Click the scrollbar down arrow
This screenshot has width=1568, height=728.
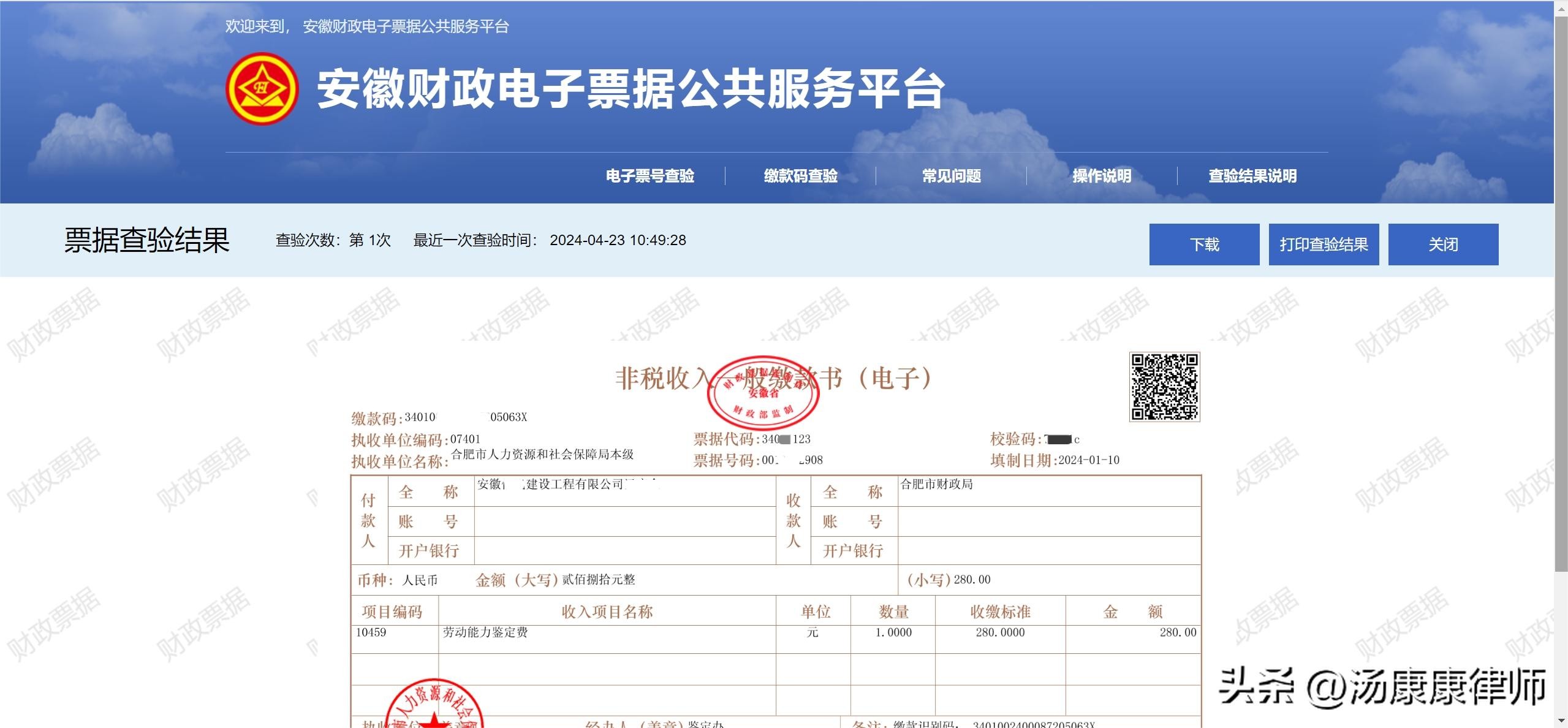tap(1561, 721)
